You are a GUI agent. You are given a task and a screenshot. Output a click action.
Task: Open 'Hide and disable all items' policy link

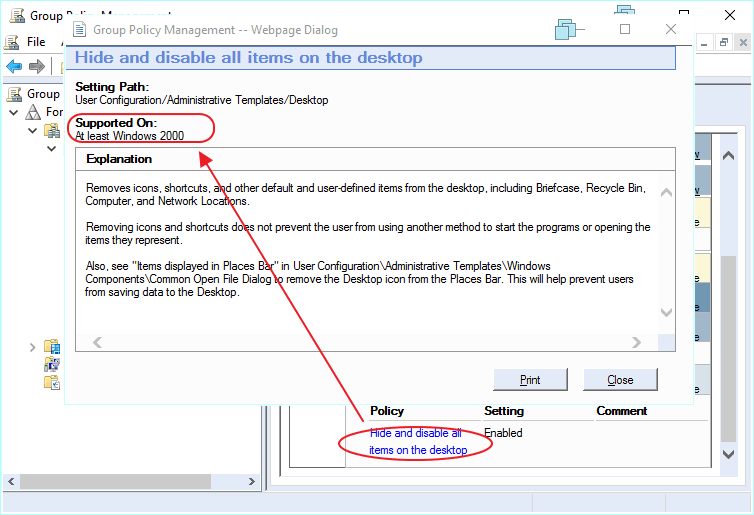tap(418, 441)
